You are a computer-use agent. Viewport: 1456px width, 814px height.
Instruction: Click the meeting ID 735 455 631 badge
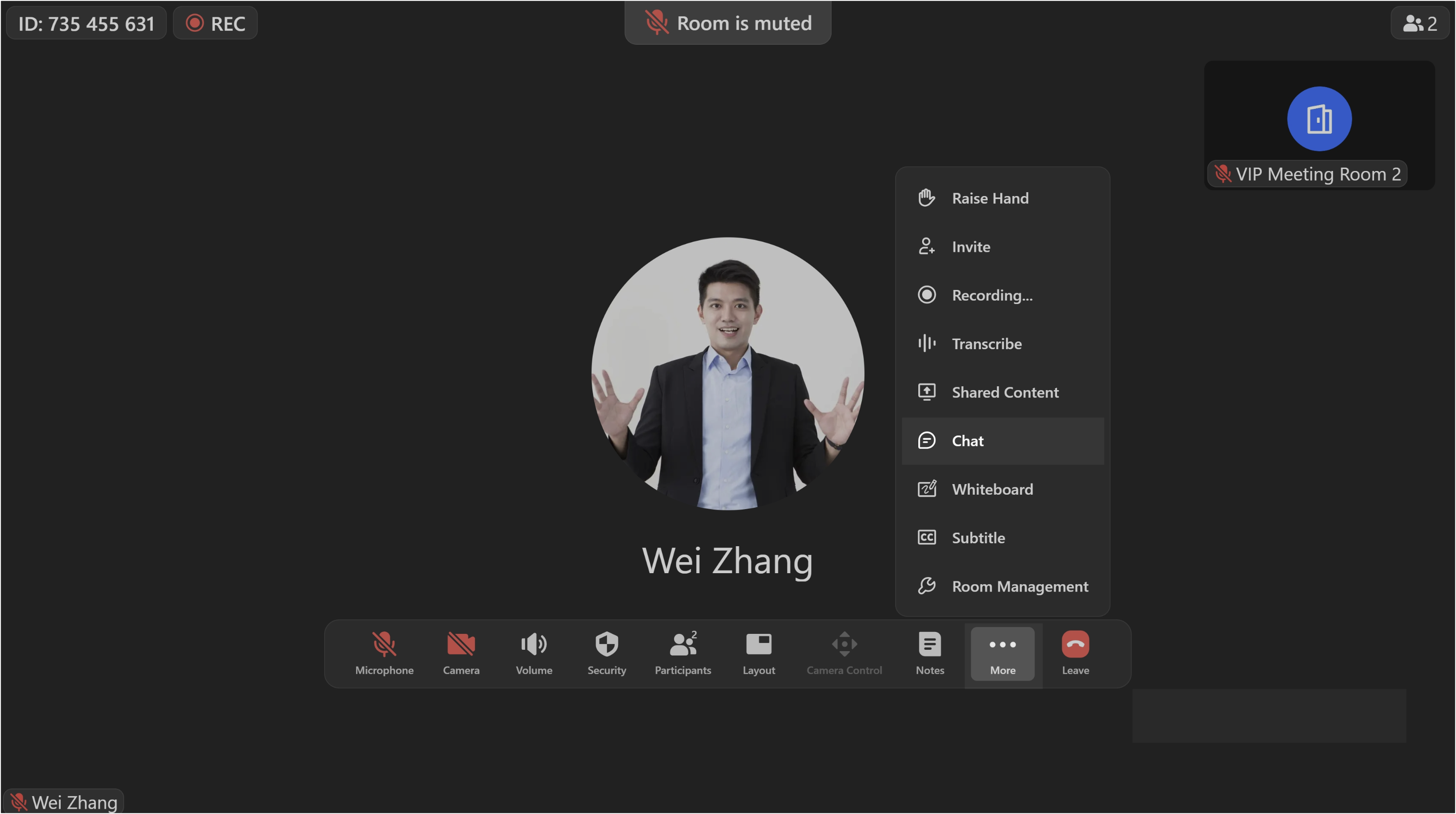[86, 23]
